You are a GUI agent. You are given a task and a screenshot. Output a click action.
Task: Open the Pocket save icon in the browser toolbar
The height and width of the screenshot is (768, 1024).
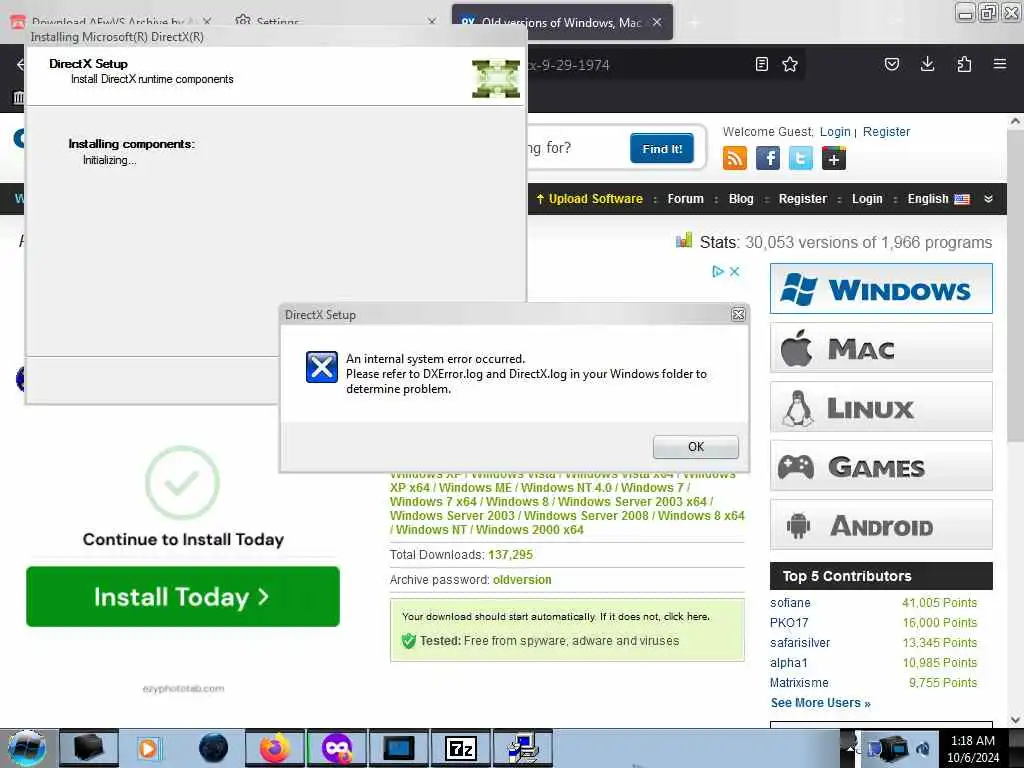click(x=891, y=64)
